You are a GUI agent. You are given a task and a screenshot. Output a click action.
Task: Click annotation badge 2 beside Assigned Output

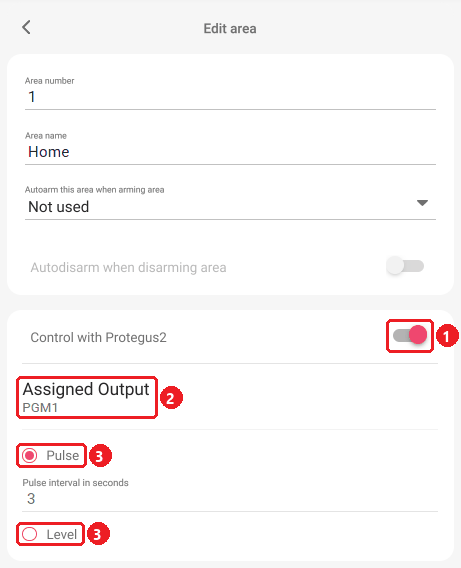171,397
